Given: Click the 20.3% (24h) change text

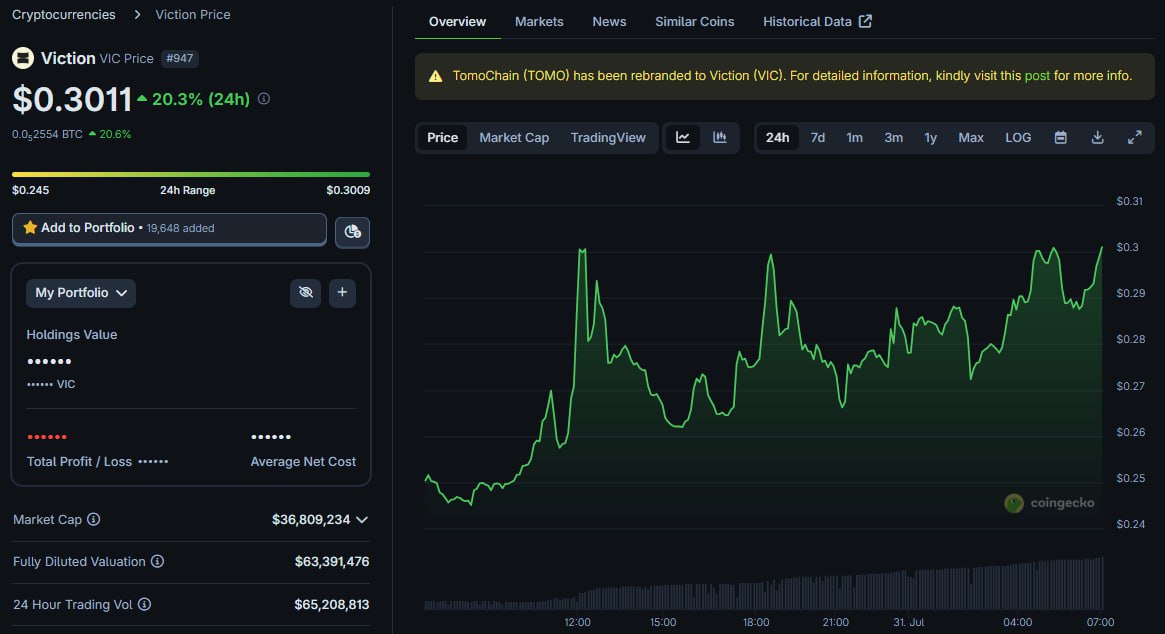Looking at the screenshot, I should pos(201,100).
